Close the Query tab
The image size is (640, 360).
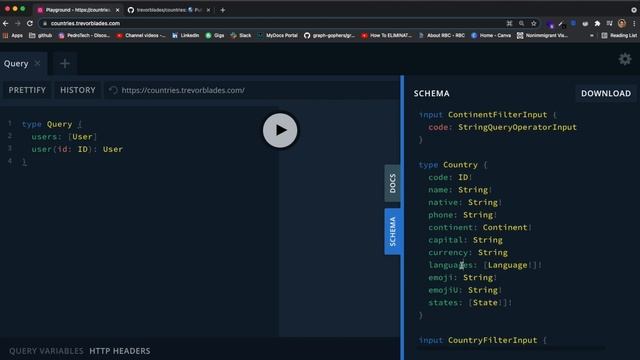pyautogui.click(x=38, y=63)
